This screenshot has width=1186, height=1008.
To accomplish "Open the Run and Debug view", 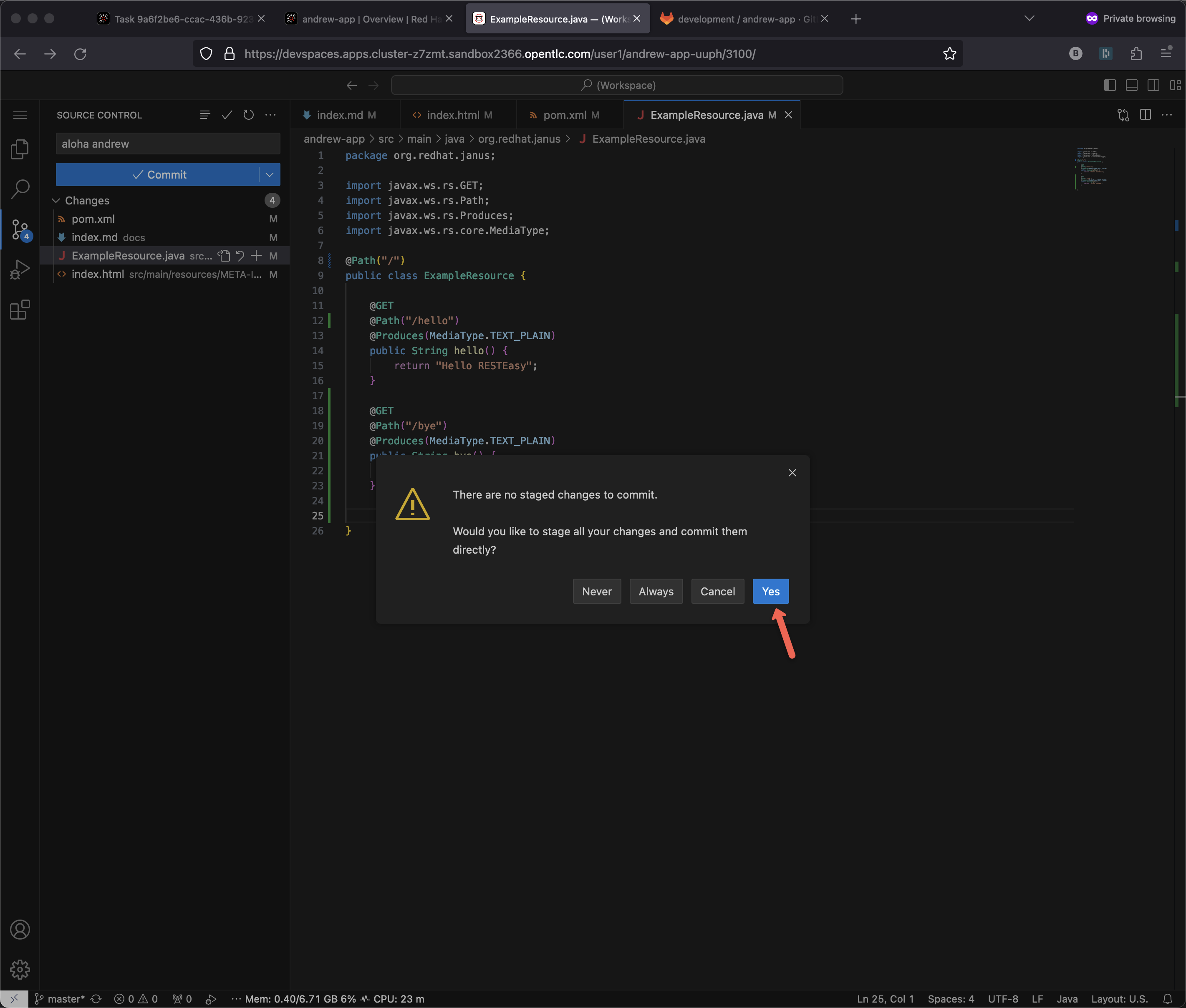I will click(20, 270).
